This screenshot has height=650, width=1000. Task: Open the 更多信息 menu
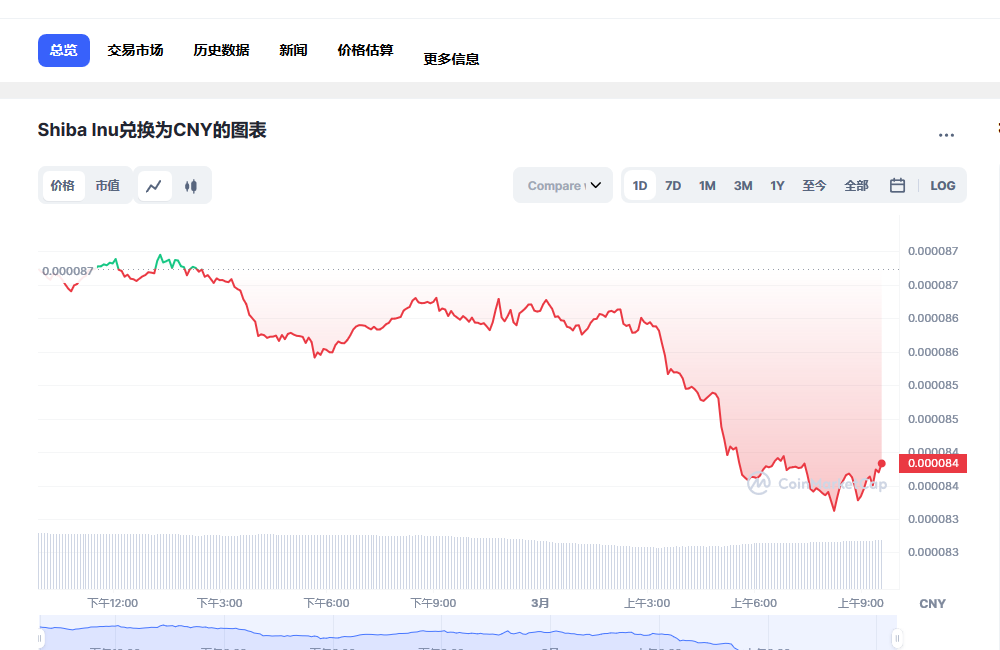point(451,58)
